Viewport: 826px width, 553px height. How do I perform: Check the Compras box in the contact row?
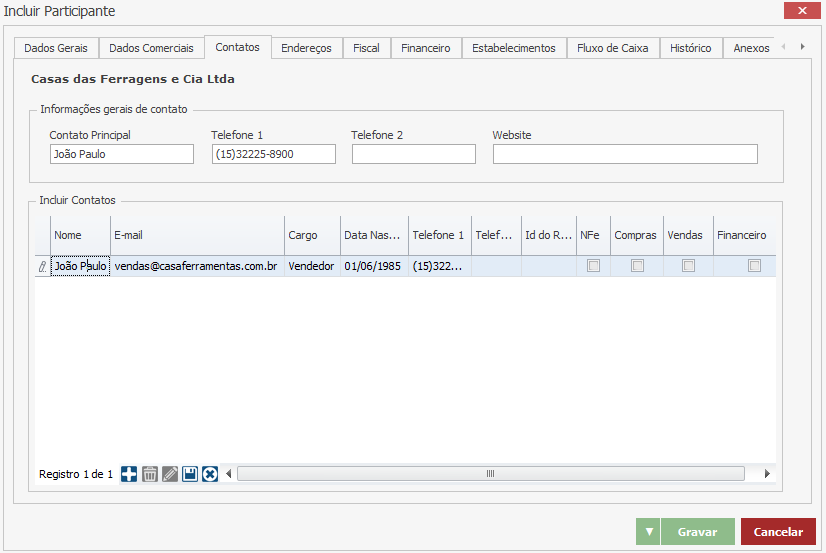point(637,266)
